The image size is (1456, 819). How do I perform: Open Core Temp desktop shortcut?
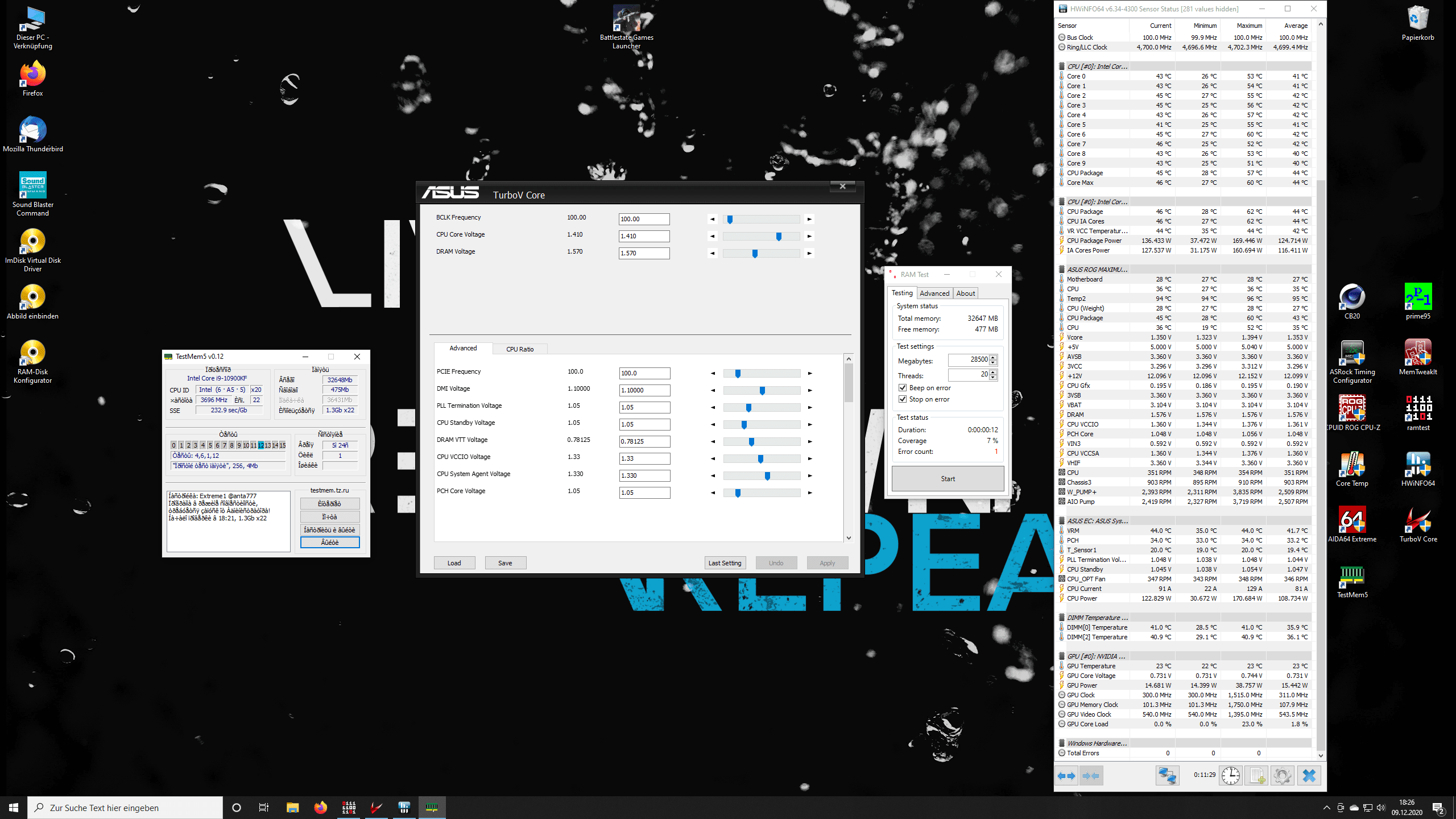(x=1352, y=469)
